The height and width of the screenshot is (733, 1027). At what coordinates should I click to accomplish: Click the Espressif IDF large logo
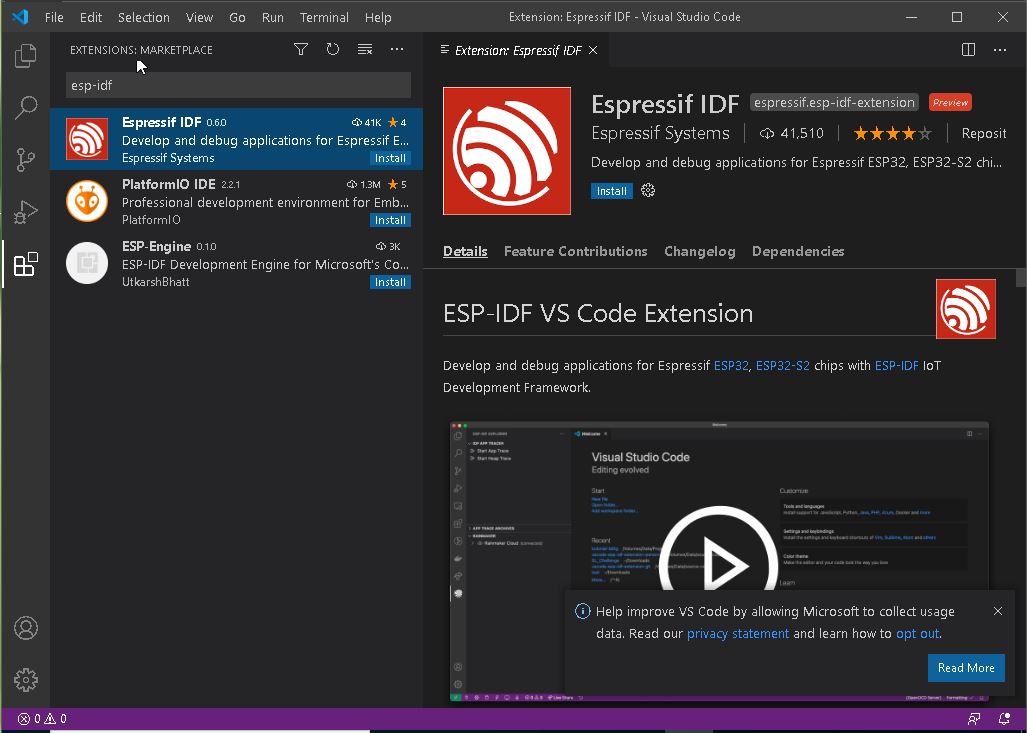click(x=507, y=151)
